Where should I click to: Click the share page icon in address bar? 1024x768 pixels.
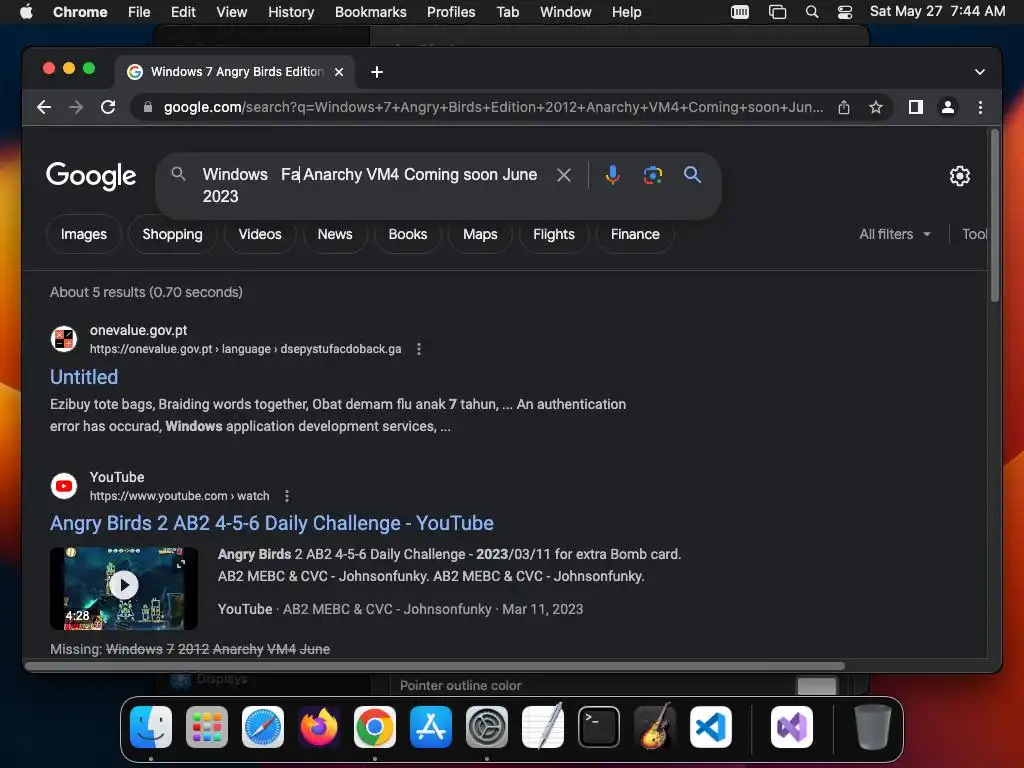844,107
